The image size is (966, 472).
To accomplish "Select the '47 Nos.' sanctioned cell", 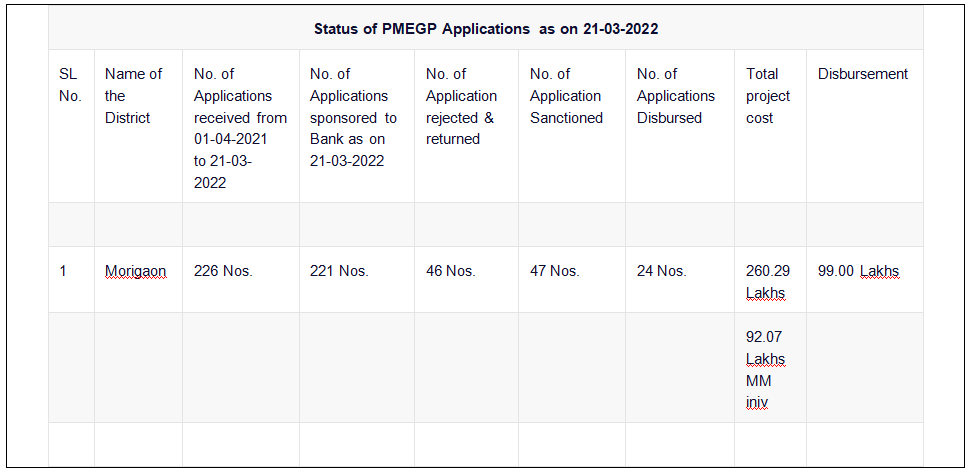I will [x=572, y=279].
